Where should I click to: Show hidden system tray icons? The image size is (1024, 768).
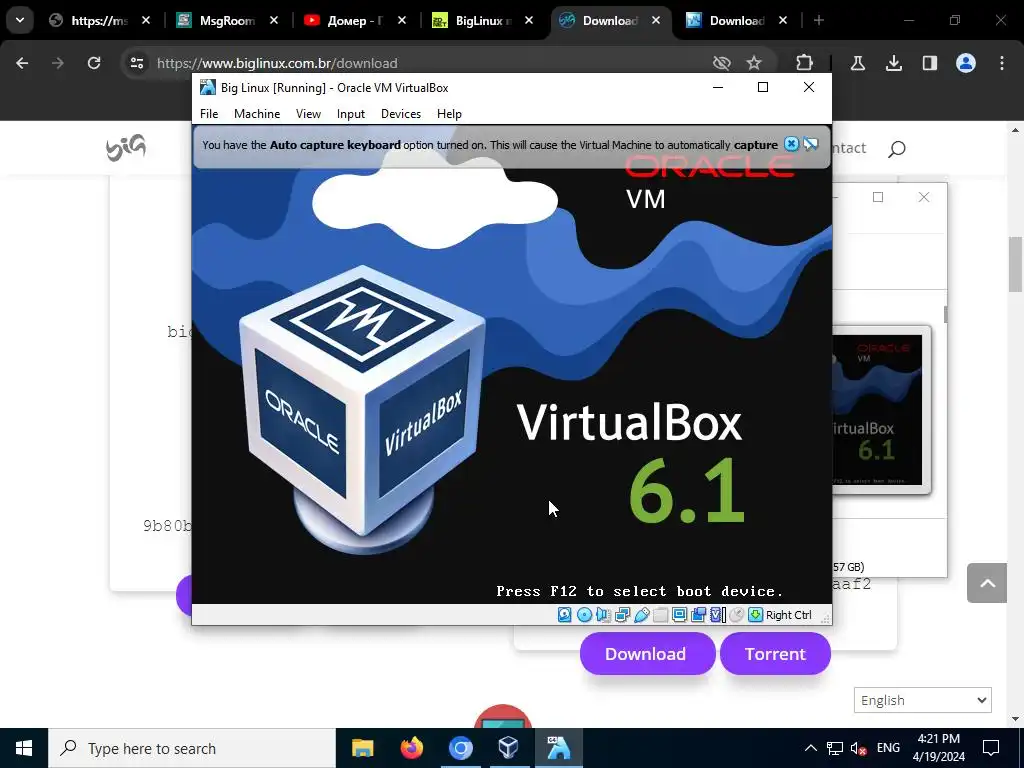[810, 748]
